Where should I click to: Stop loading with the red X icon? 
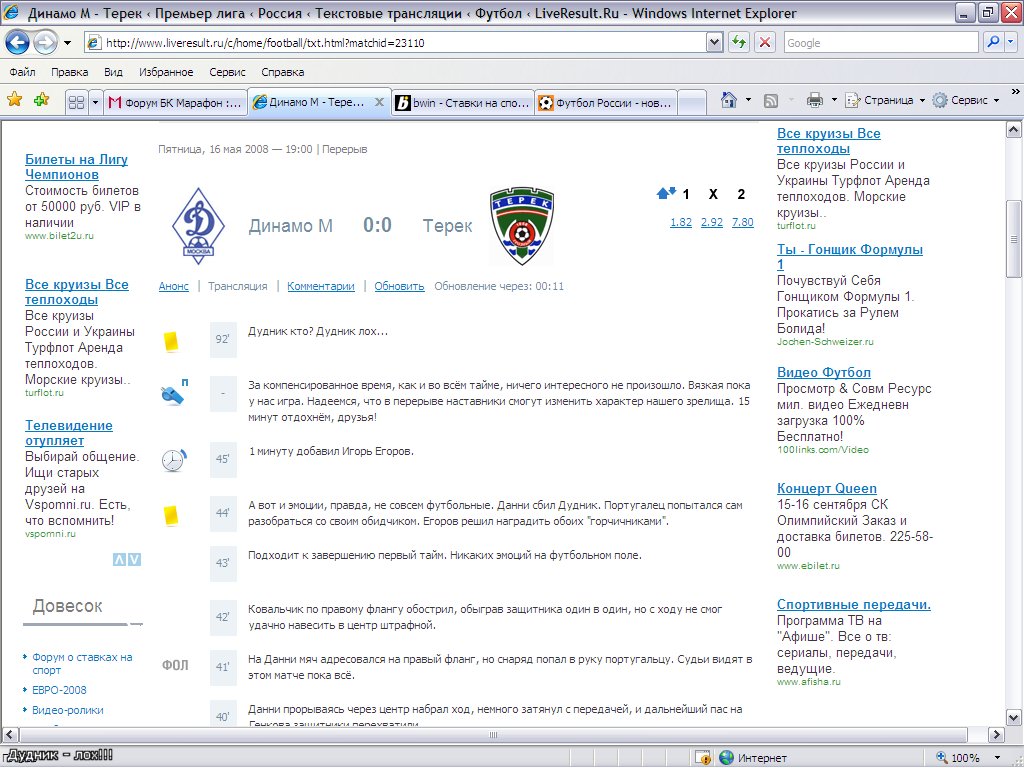[765, 43]
